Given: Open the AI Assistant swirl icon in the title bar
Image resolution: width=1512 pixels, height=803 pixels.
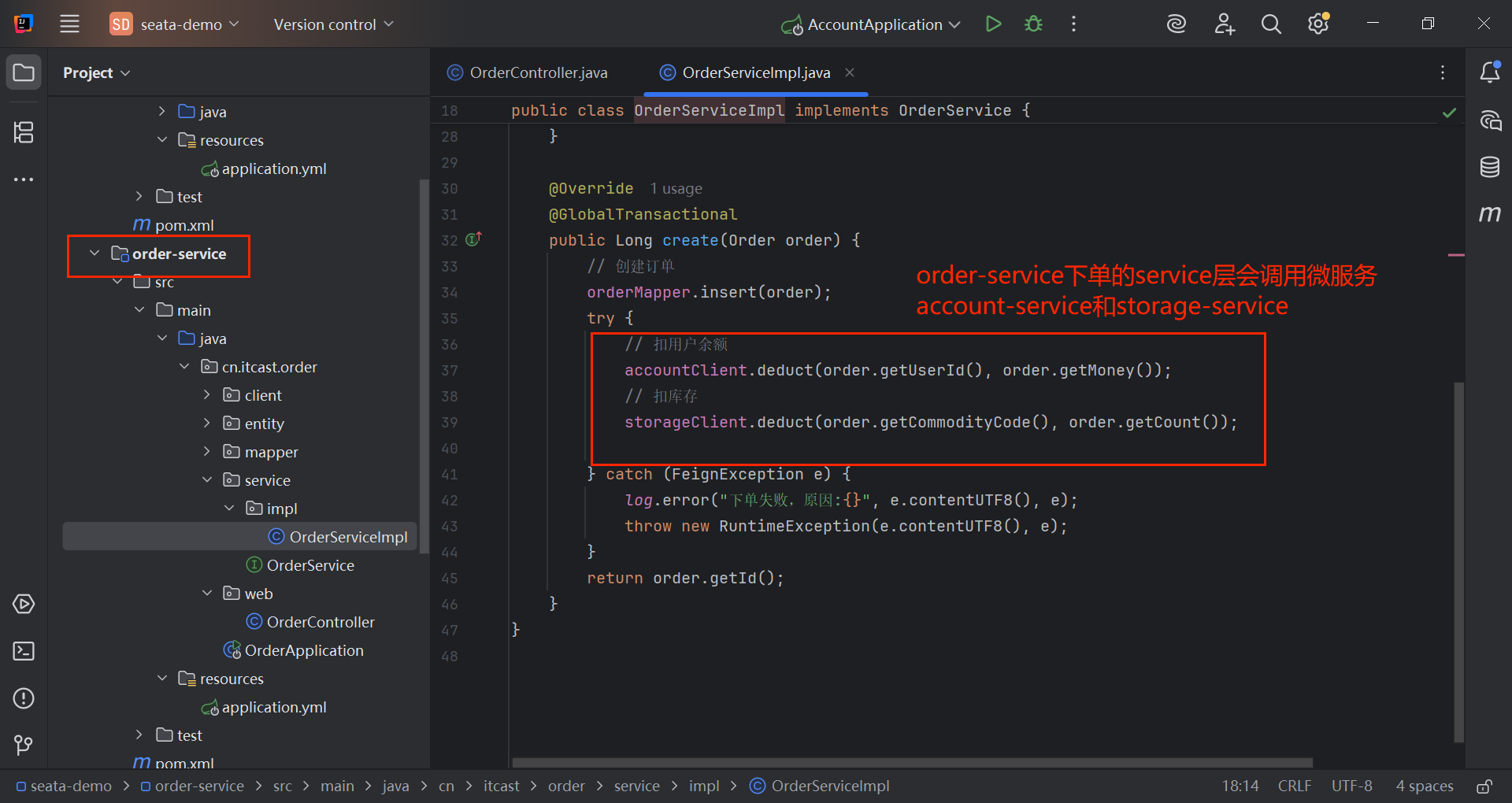Looking at the screenshot, I should pyautogui.click(x=1177, y=24).
